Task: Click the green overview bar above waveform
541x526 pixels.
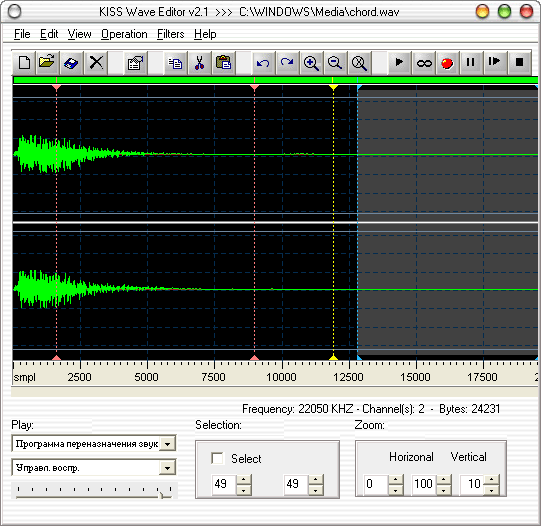Action: tap(275, 80)
